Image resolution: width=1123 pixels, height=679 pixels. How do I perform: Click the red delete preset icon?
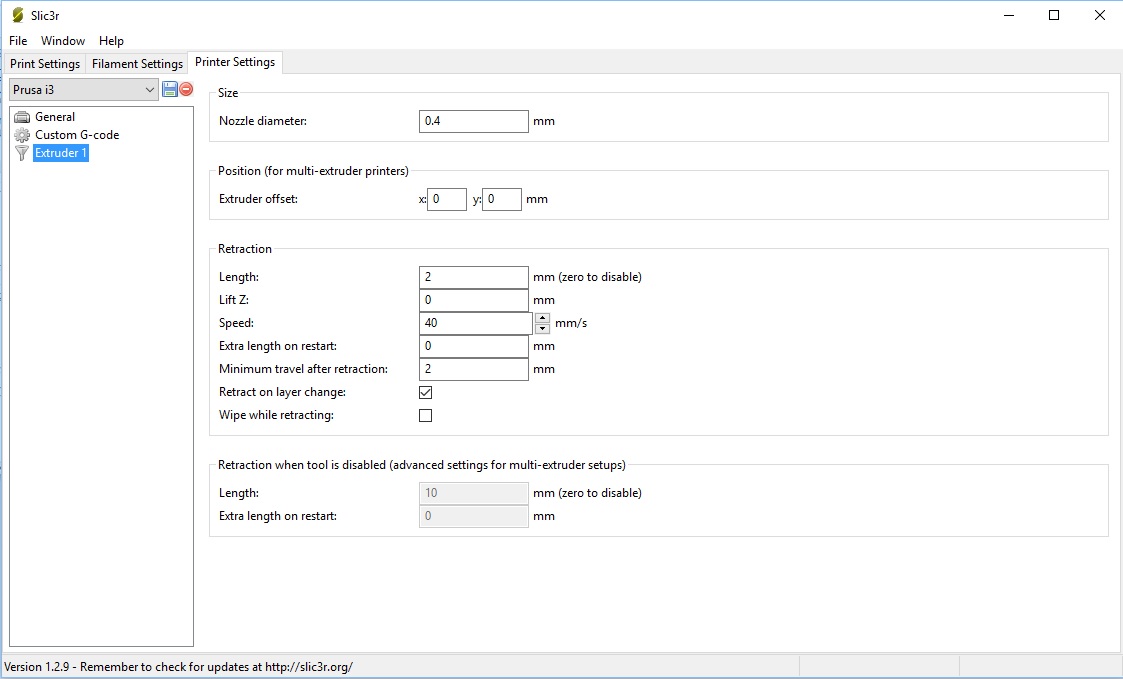(186, 90)
